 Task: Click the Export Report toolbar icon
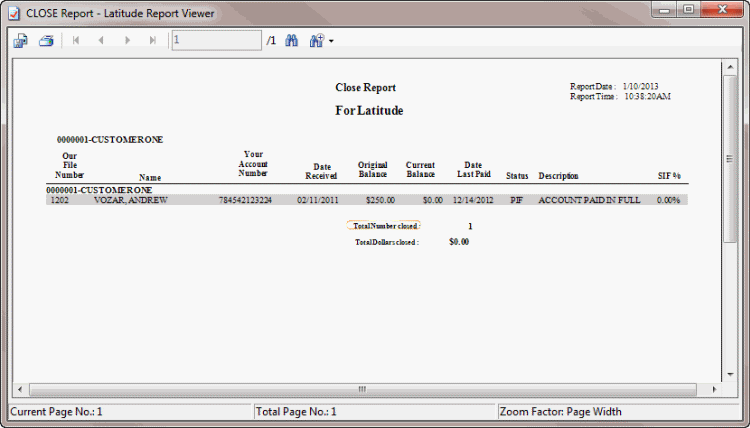(20, 41)
